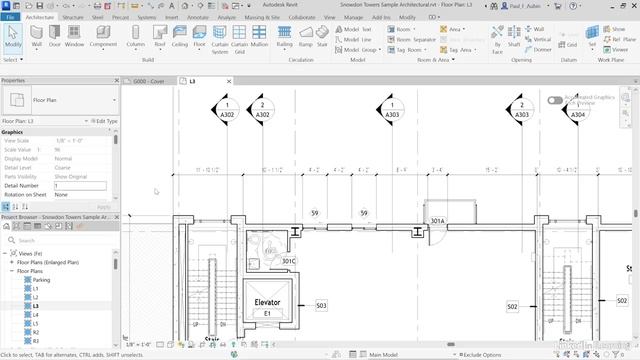The height and width of the screenshot is (360, 640).
Task: Open the Tag Room dropdown
Action: point(425,50)
